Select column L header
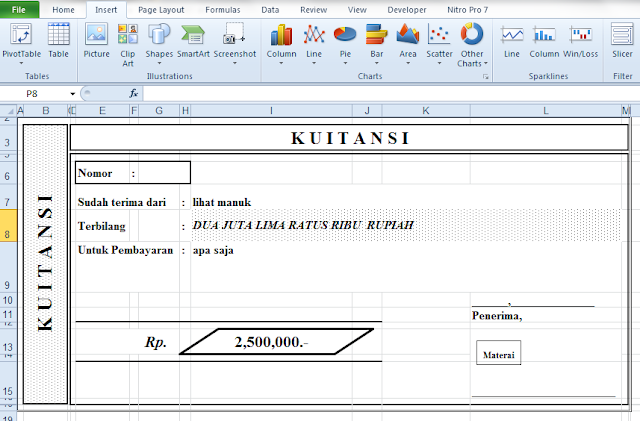The width and height of the screenshot is (640, 421). pos(545,111)
